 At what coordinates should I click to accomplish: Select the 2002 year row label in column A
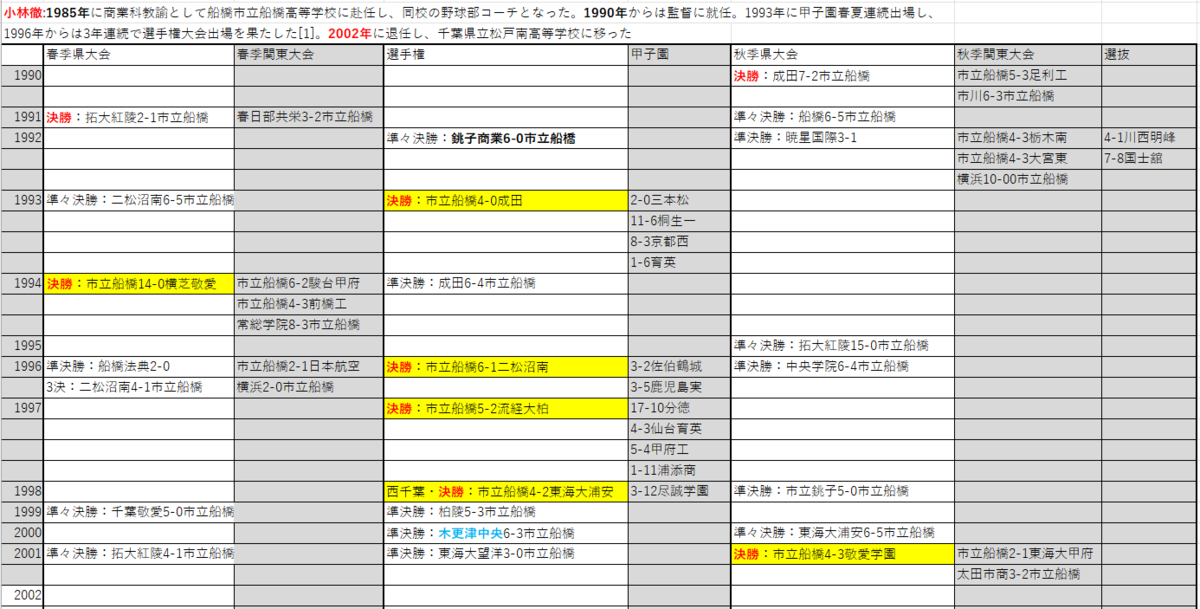(22, 595)
